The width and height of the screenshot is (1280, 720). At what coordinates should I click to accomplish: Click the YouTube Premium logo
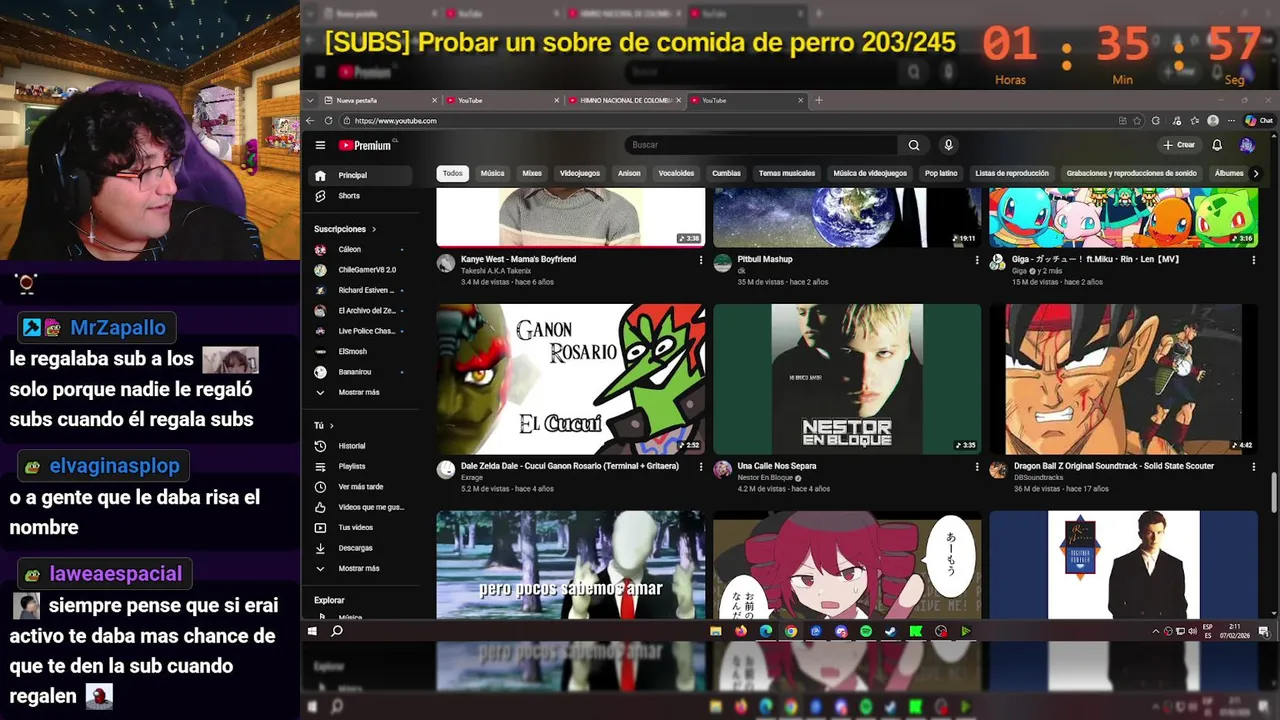pyautogui.click(x=365, y=145)
